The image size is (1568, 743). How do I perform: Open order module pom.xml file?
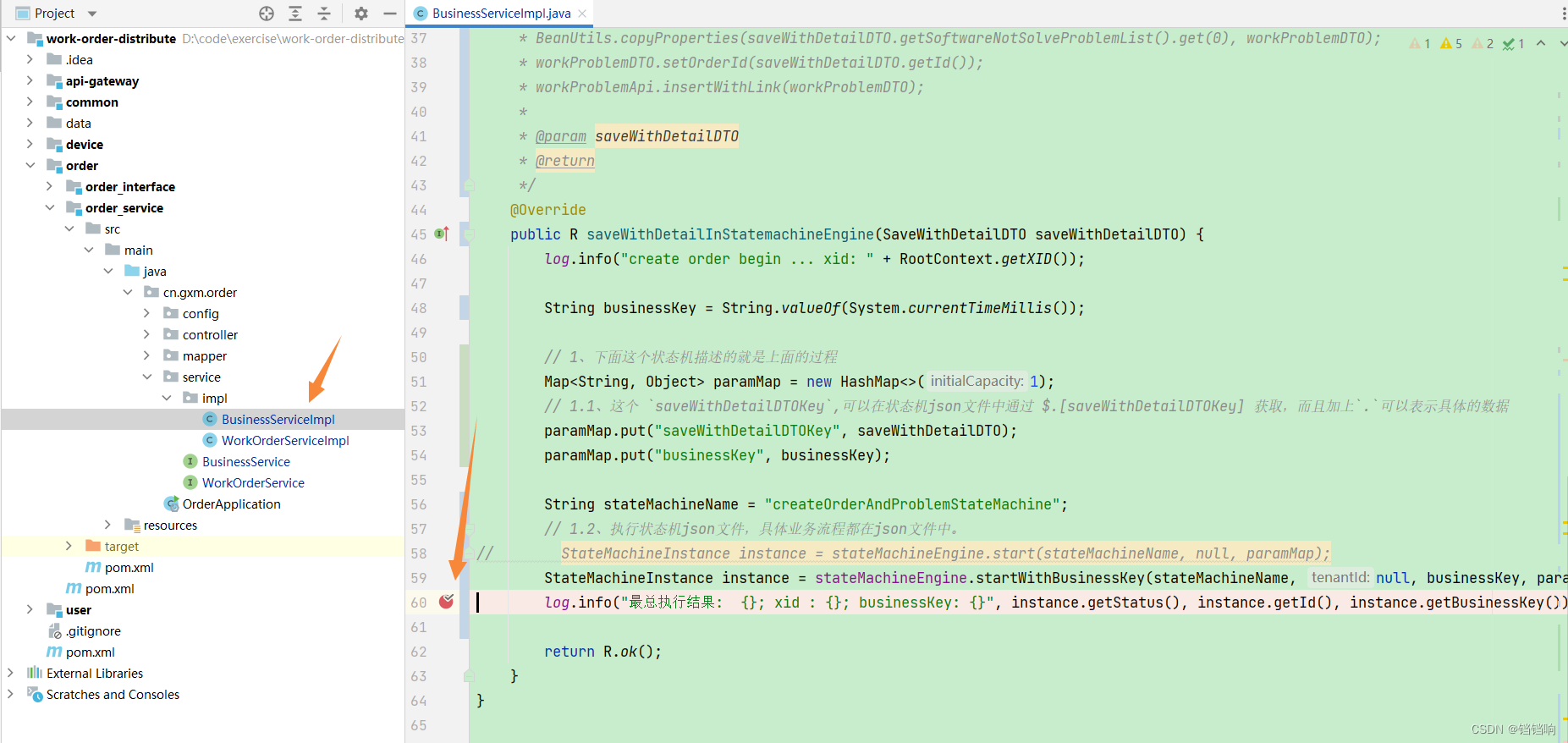(x=109, y=588)
